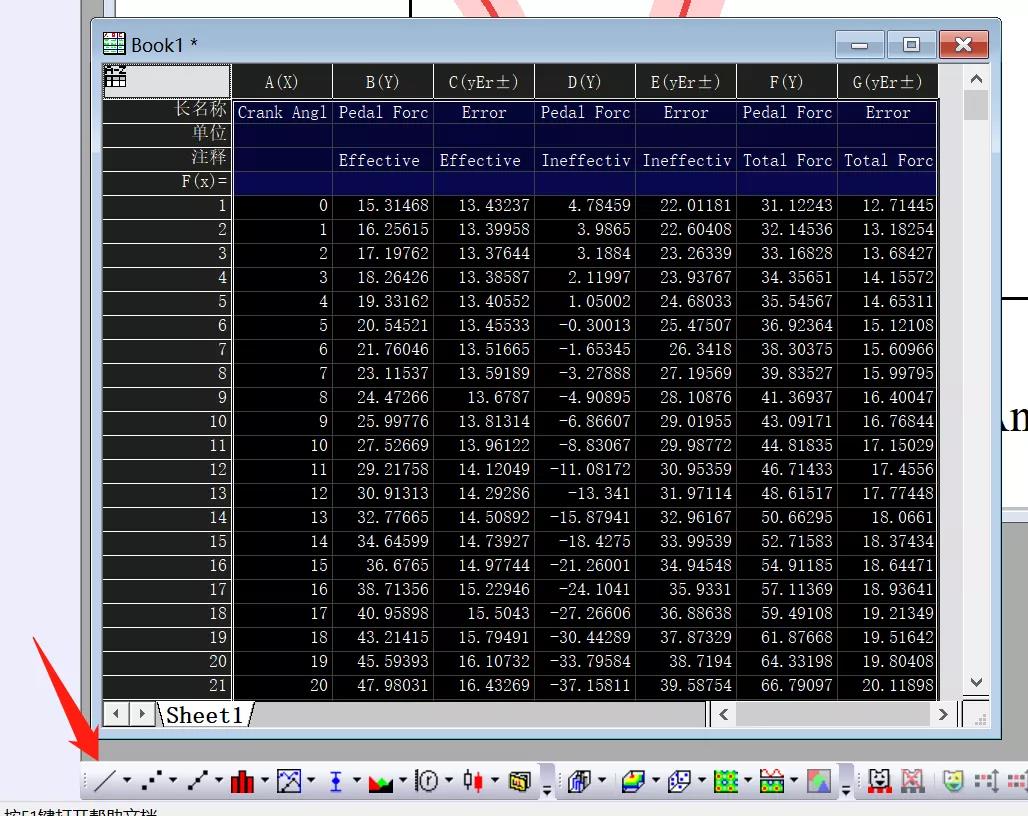The width and height of the screenshot is (1028, 816).
Task: Click horizontal scrollbar left arrow
Action: 724,714
